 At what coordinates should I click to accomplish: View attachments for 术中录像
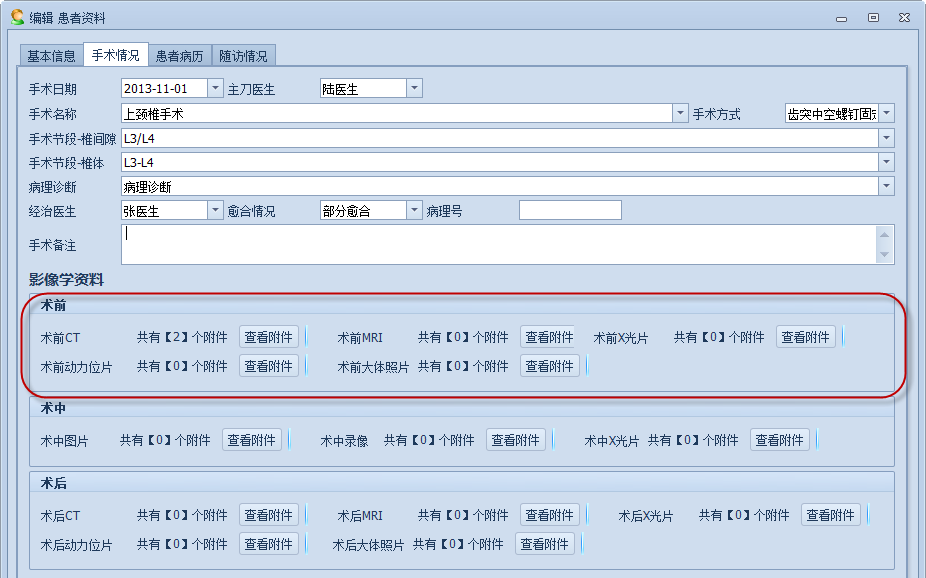point(516,440)
